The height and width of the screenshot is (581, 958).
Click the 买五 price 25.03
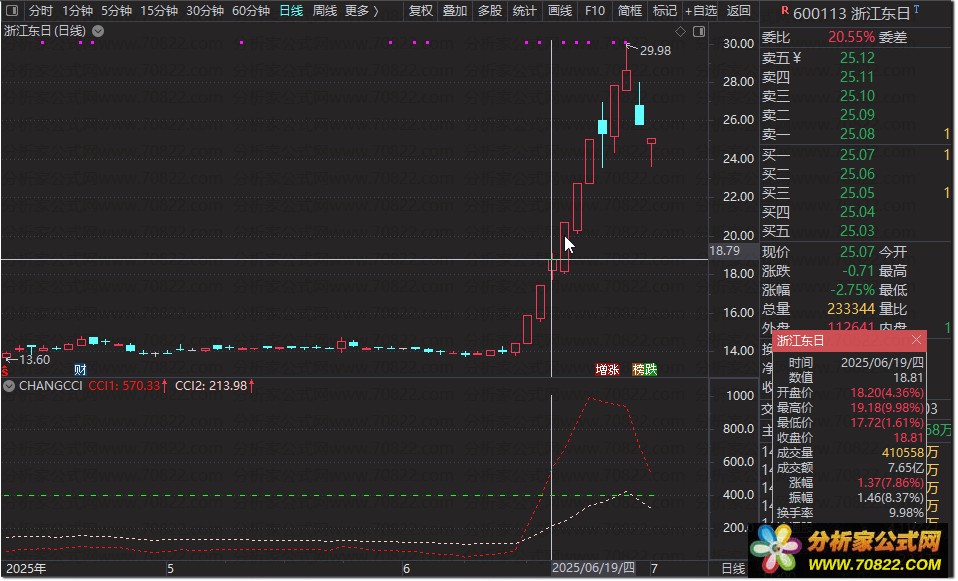pyautogui.click(x=857, y=231)
